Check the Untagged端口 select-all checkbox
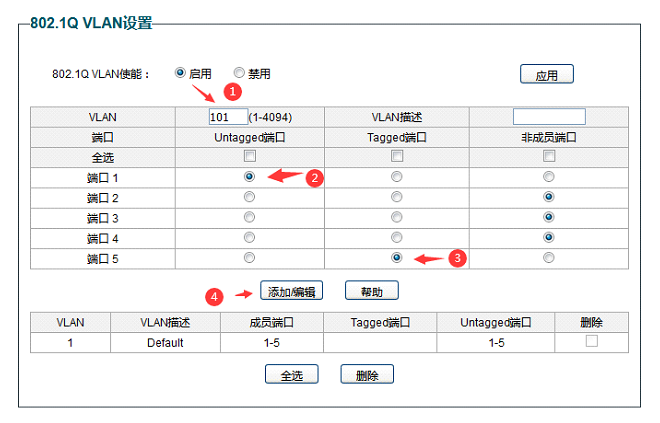 tap(249, 156)
